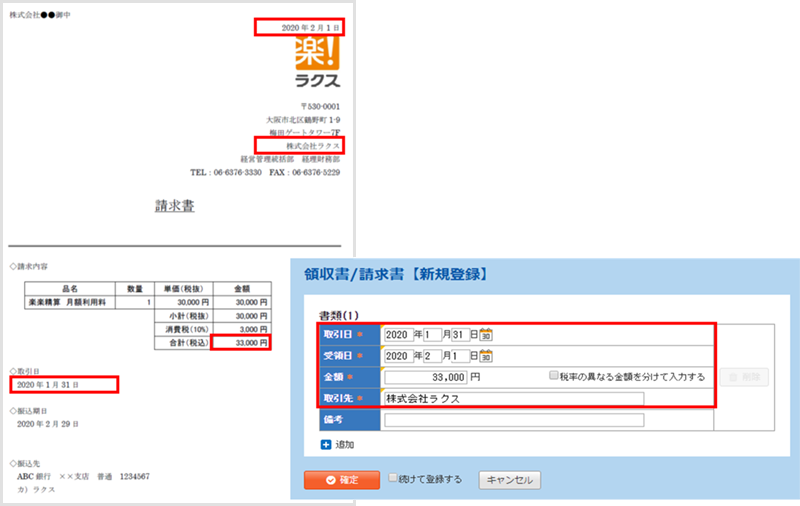Focus the 取引日 year field
Viewport: 800px width, 506px height.
tap(398, 335)
